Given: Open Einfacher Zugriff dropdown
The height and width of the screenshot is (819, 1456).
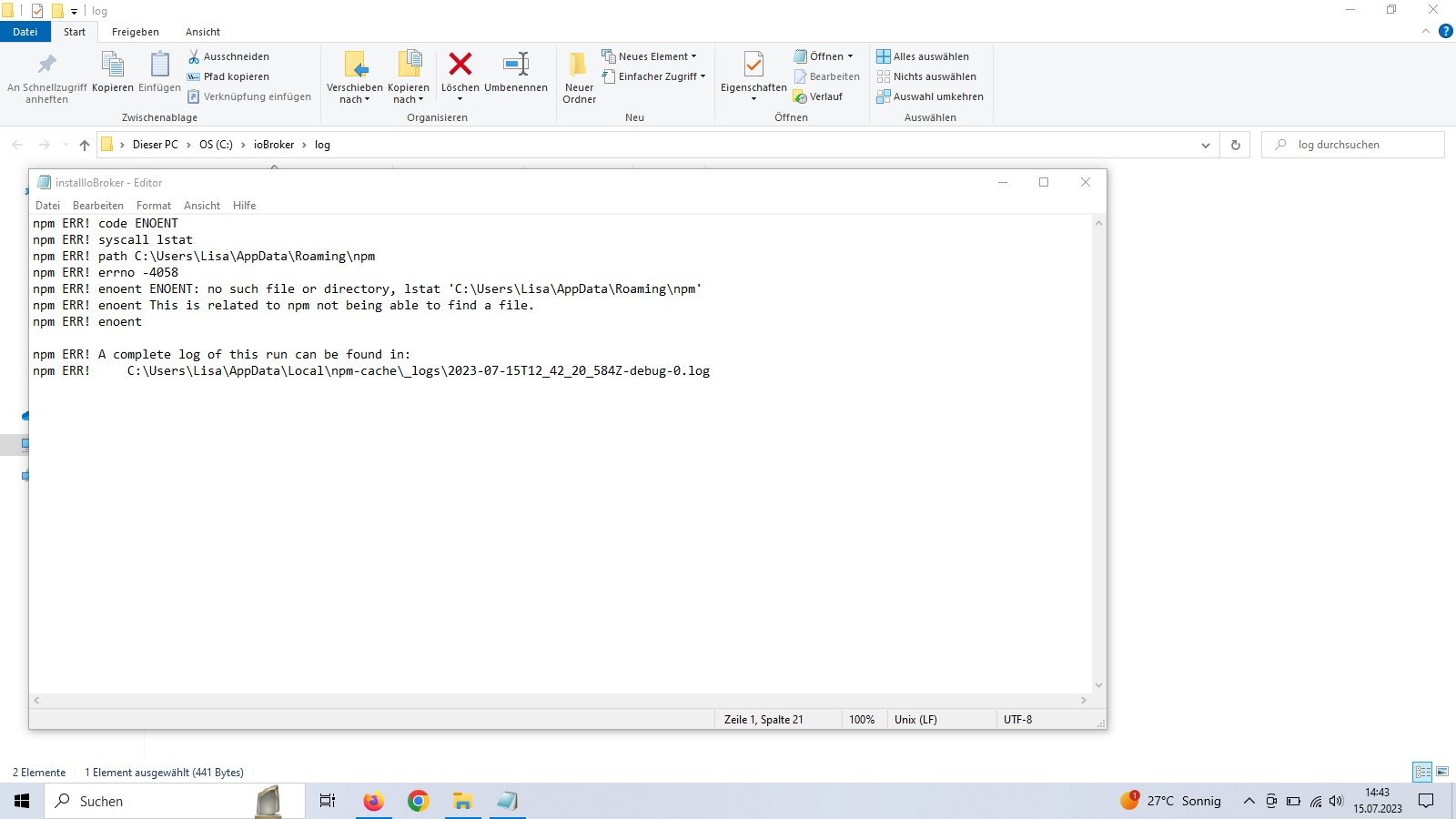Looking at the screenshot, I should coord(653,76).
